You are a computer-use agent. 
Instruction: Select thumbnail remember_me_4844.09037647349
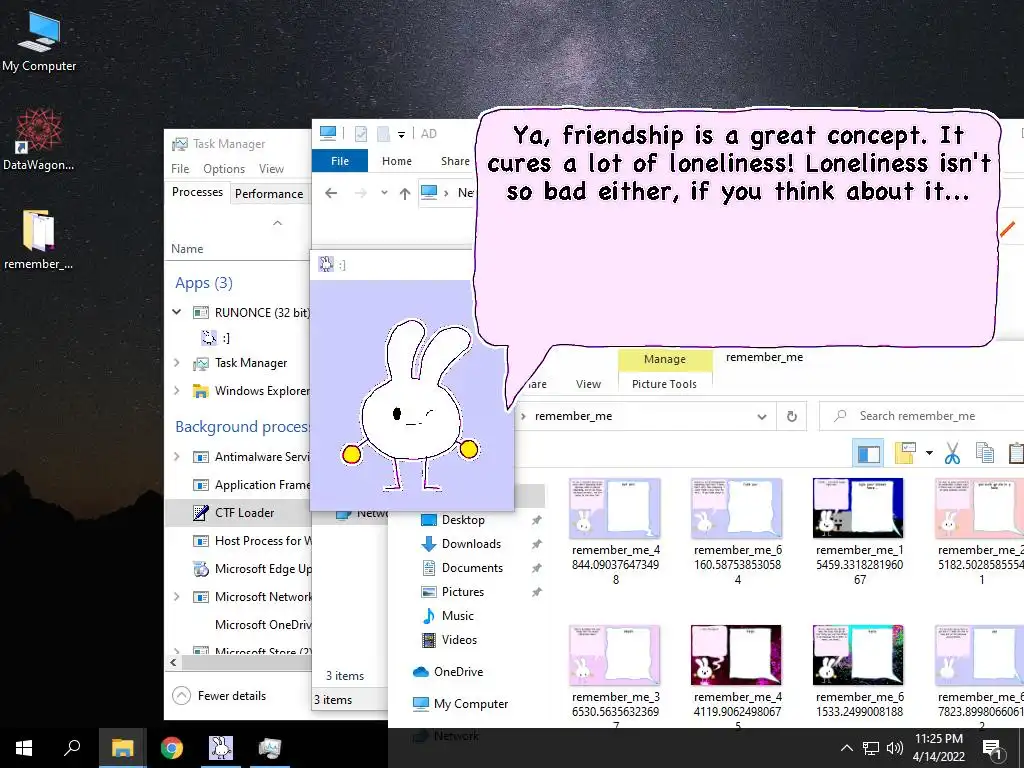[x=615, y=530]
